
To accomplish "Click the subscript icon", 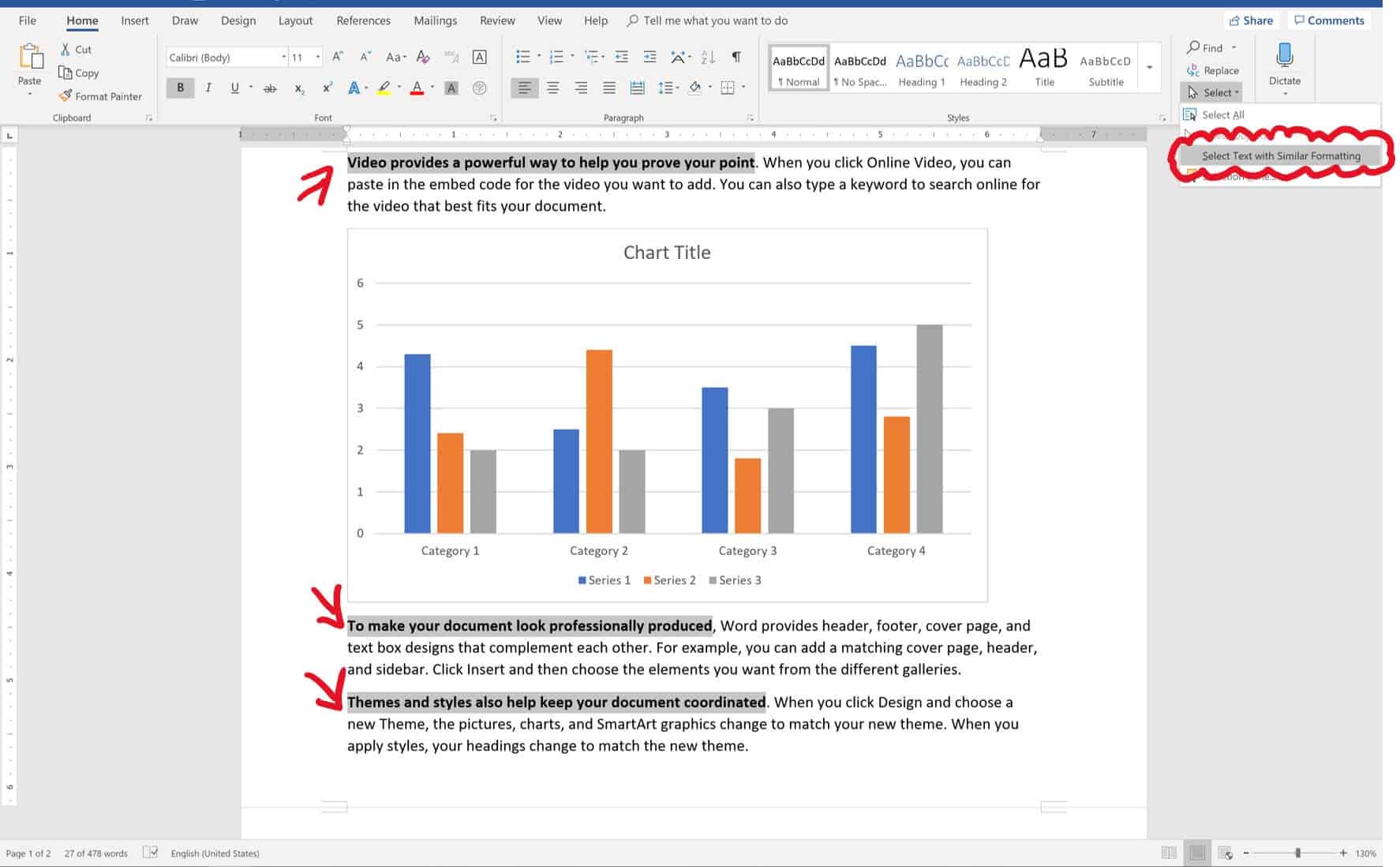I will pos(299,88).
